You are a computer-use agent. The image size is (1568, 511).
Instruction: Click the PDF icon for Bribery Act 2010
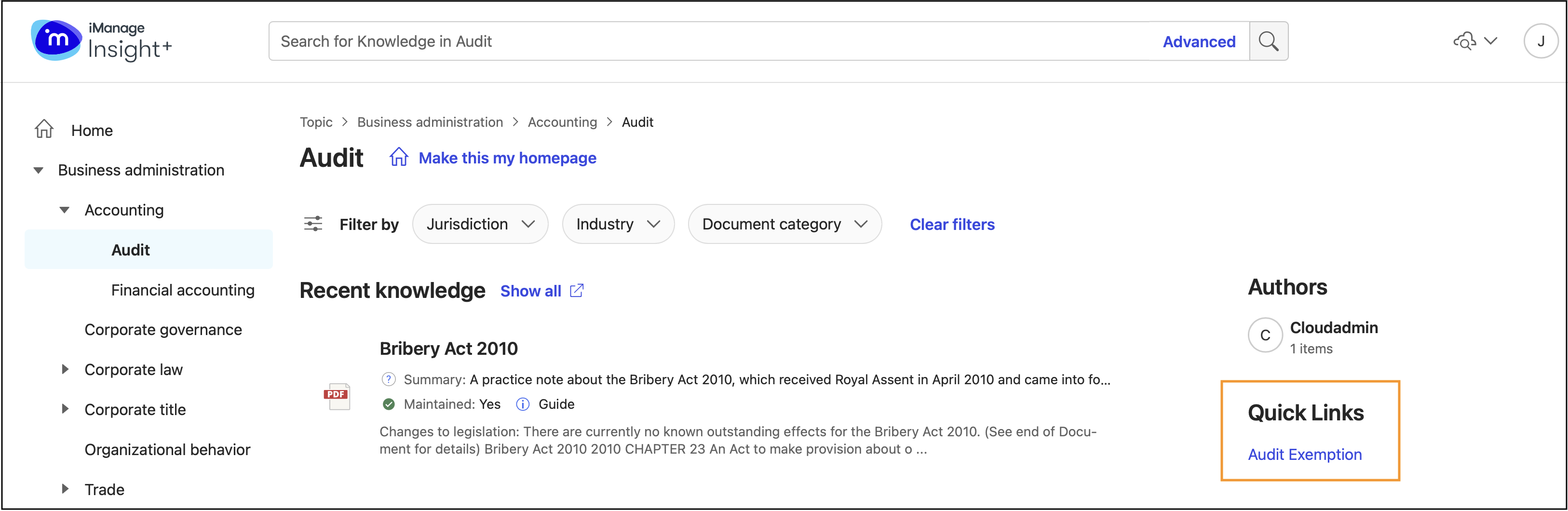pyautogui.click(x=337, y=396)
